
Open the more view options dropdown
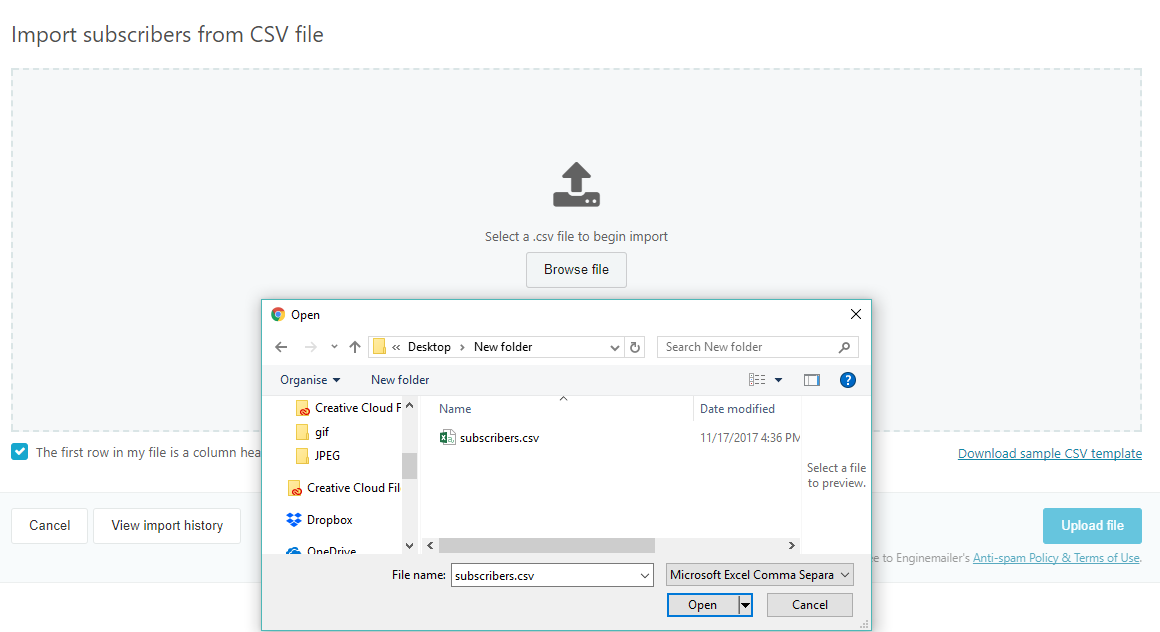(778, 380)
